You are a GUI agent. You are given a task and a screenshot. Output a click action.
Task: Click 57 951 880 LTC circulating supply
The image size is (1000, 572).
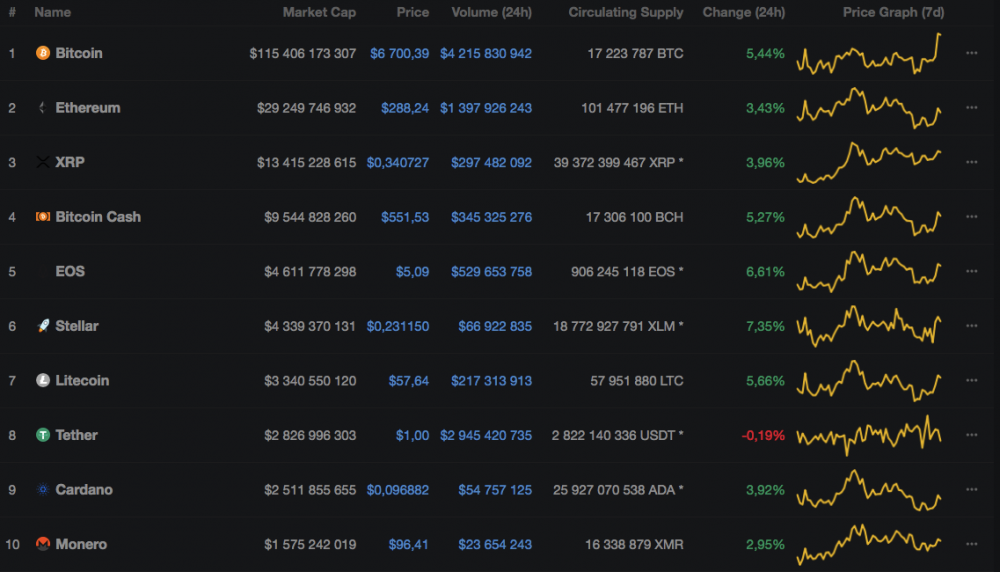click(636, 381)
